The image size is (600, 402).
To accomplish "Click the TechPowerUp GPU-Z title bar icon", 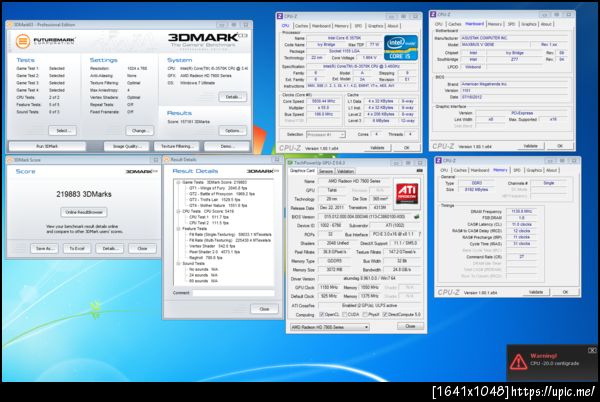I will click(290, 163).
